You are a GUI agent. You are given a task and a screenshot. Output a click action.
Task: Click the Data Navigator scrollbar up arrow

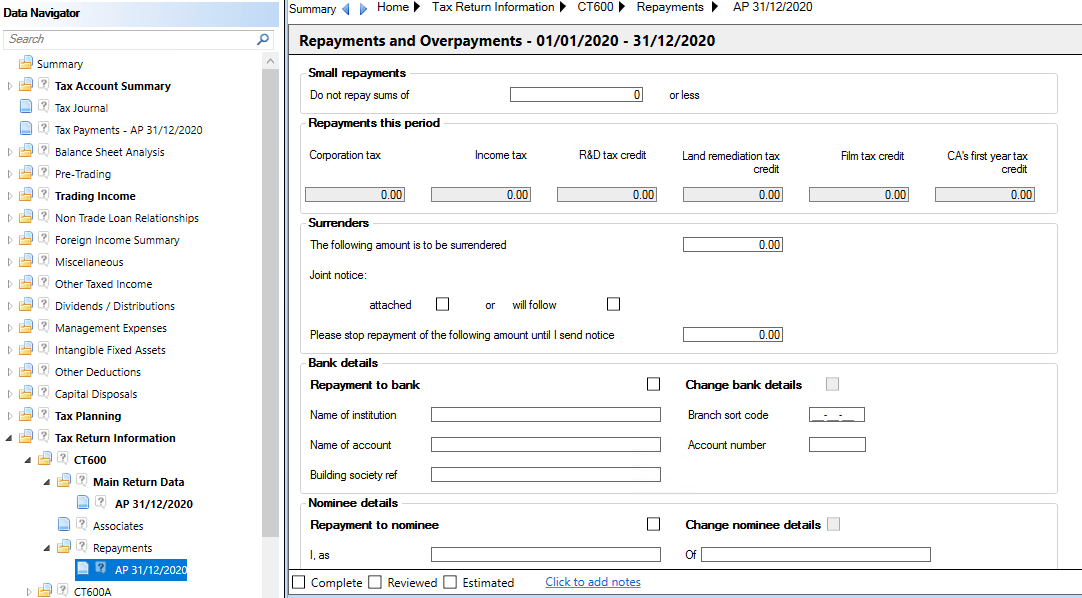point(270,61)
